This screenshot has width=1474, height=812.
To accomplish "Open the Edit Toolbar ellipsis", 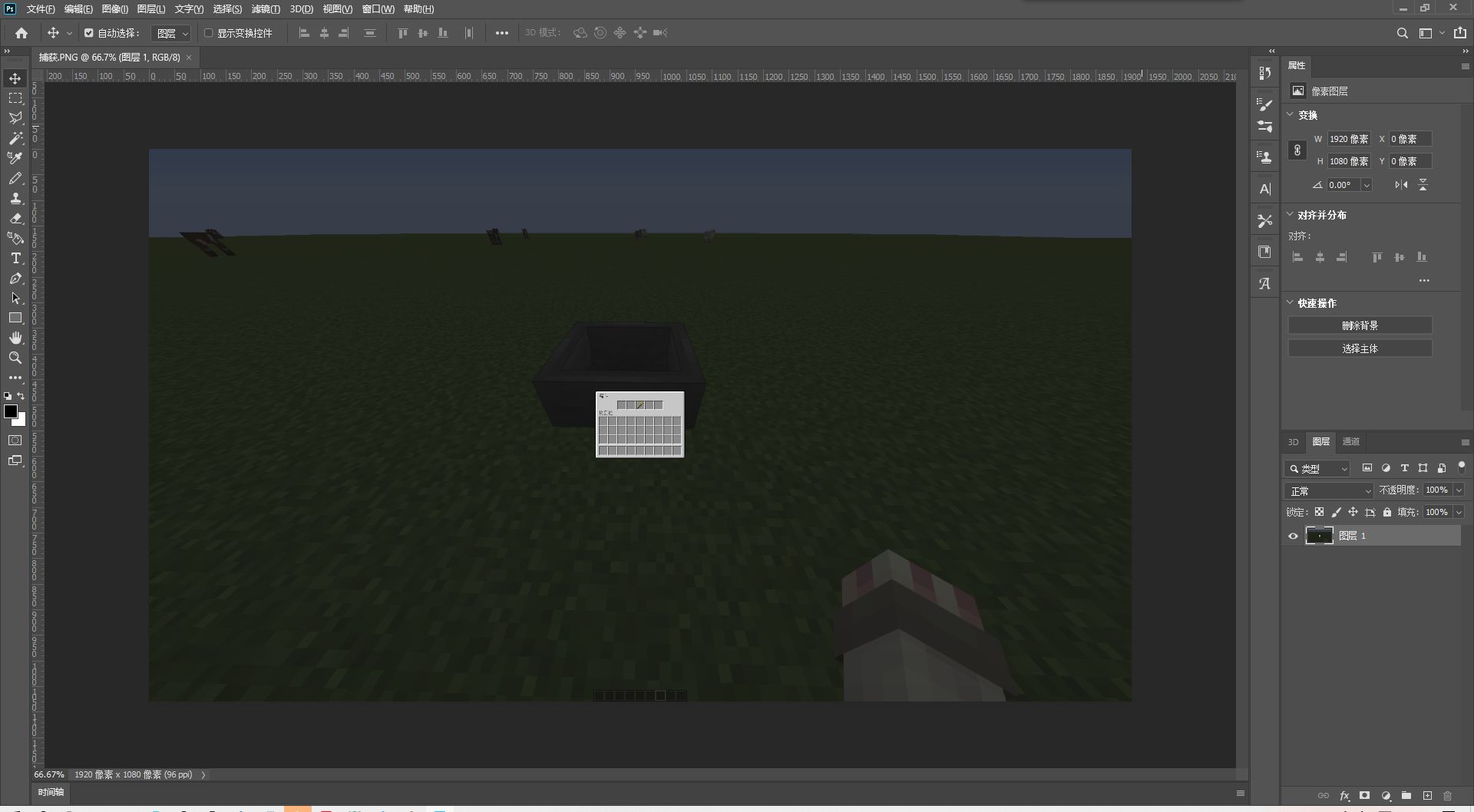I will (x=15, y=378).
